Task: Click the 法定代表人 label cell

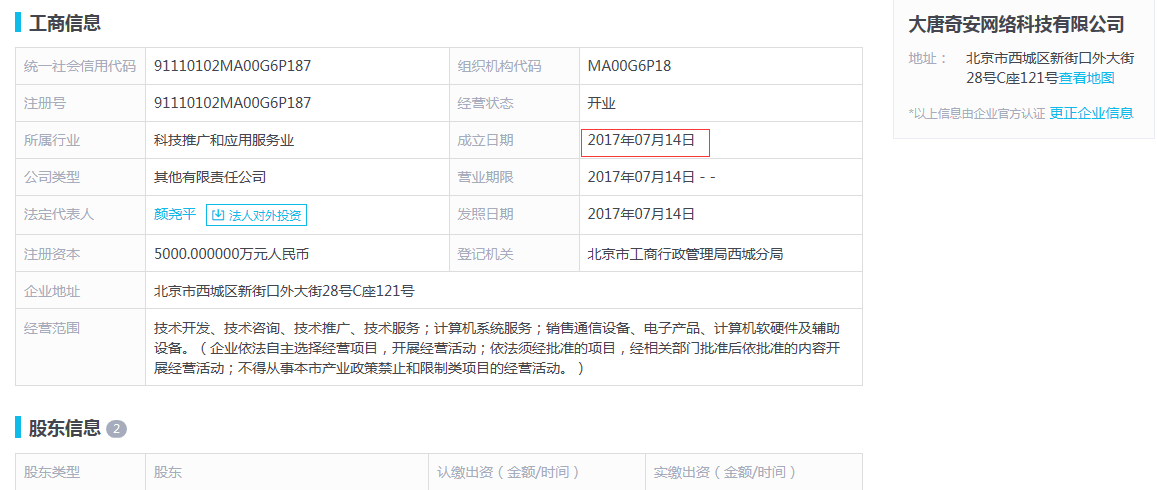Action: [80, 215]
